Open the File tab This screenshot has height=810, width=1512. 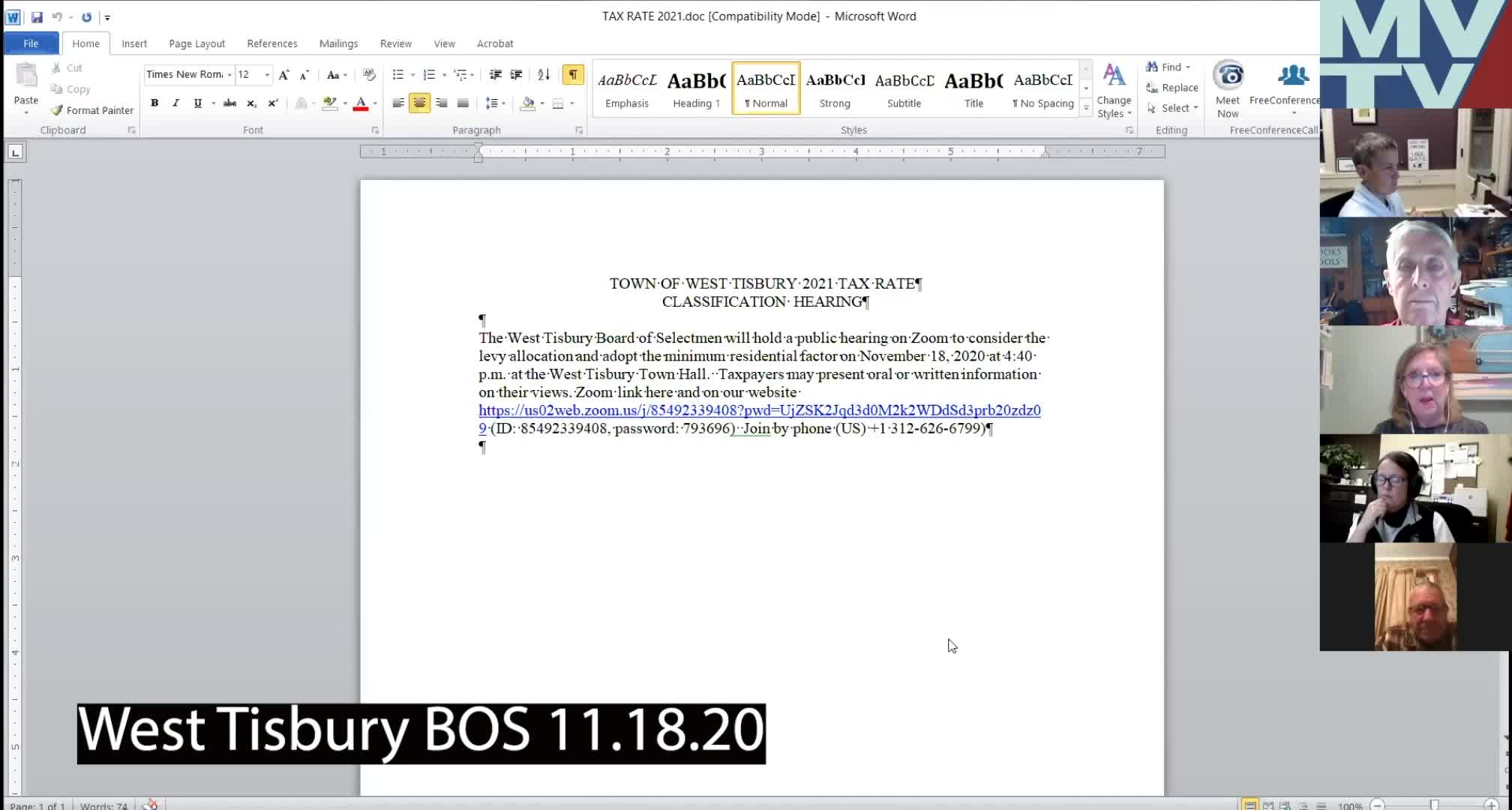[31, 43]
